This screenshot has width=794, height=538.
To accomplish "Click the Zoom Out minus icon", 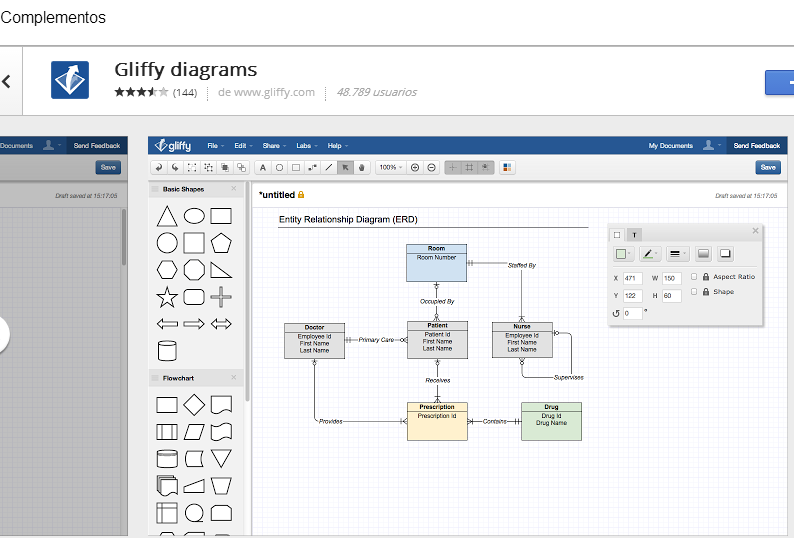I will (431, 167).
